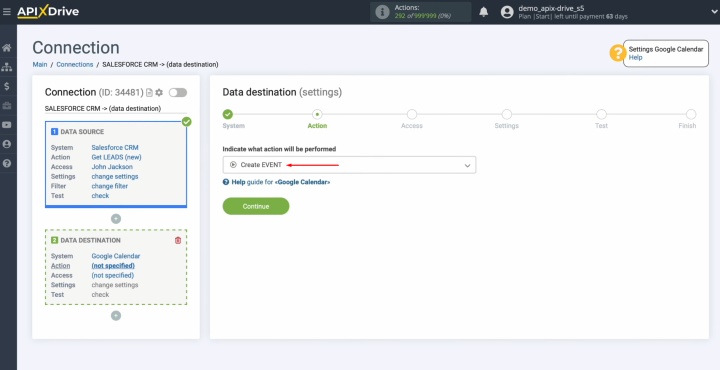This screenshot has width=720, height=370.
Task: Click the notification bell icon
Action: coord(484,12)
